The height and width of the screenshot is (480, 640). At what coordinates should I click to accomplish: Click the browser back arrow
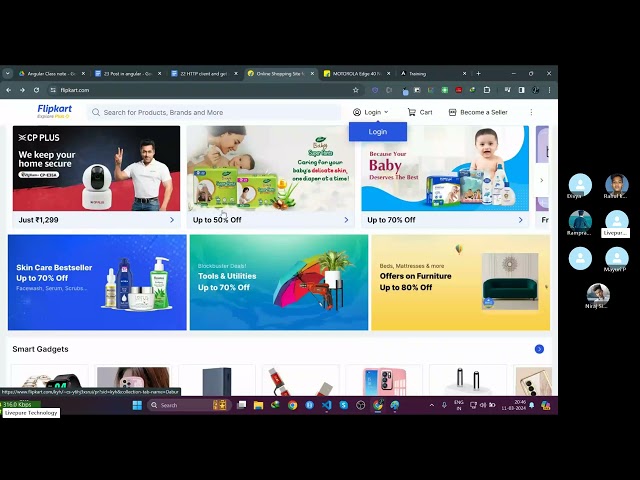[x=9, y=90]
